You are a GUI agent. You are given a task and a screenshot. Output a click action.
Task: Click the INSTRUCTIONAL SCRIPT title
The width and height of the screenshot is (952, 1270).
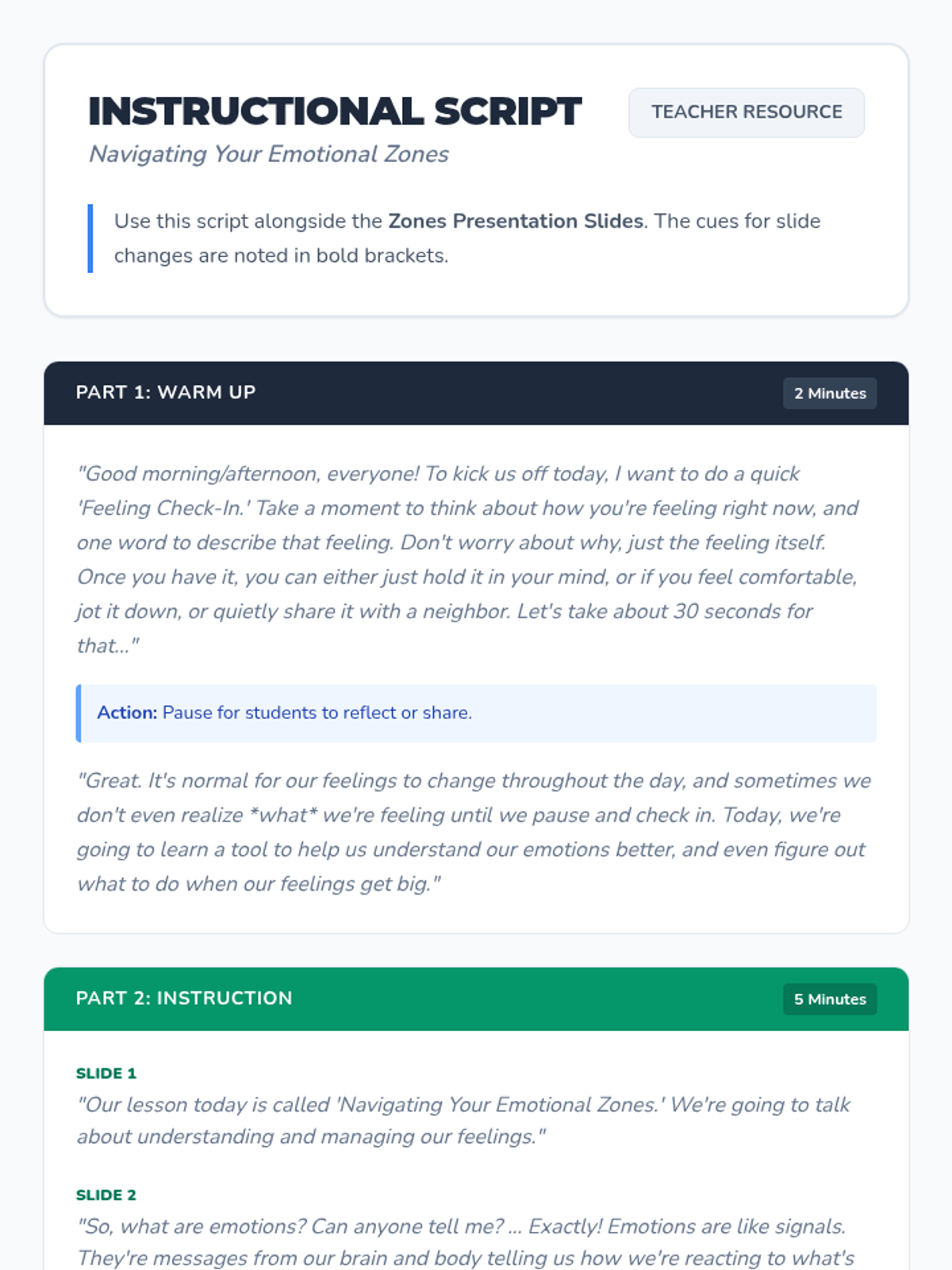pos(335,111)
